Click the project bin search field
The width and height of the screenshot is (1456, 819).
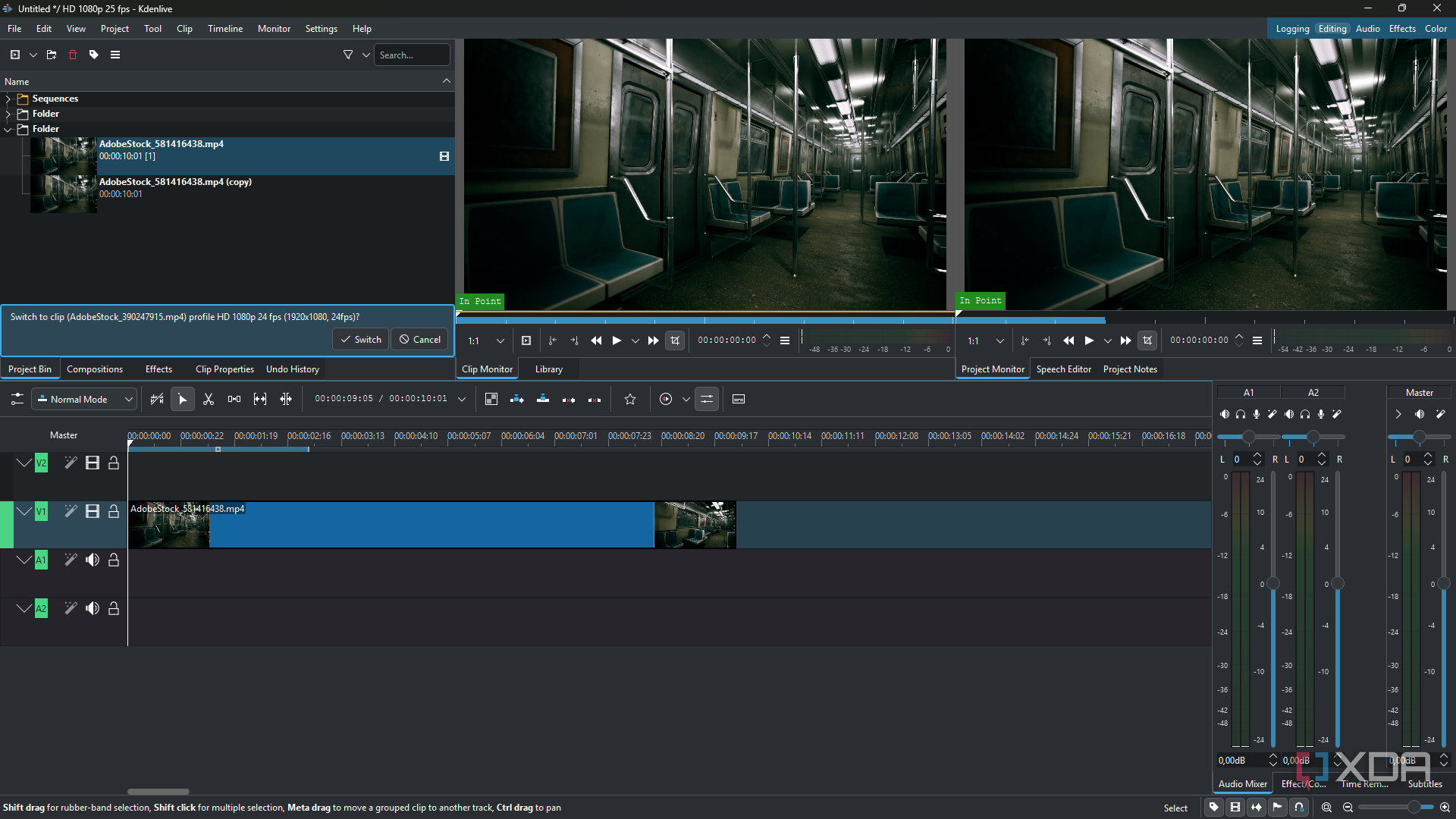tap(412, 55)
